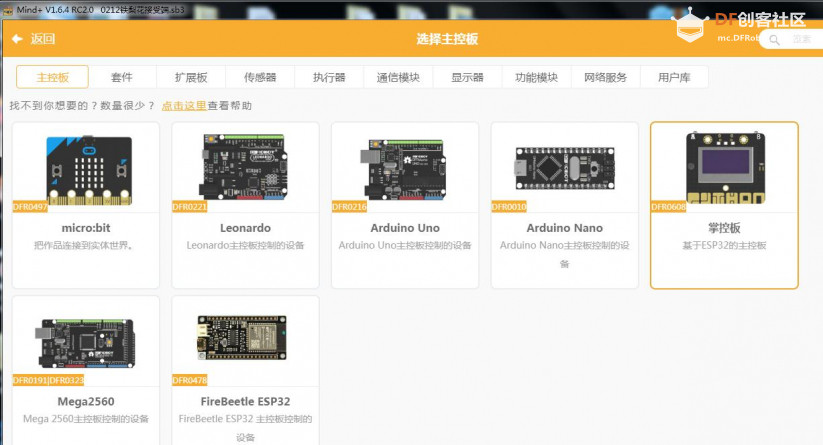Select the Arduino Nano board image
Image resolution: width=823 pixels, height=445 pixels.
point(565,168)
